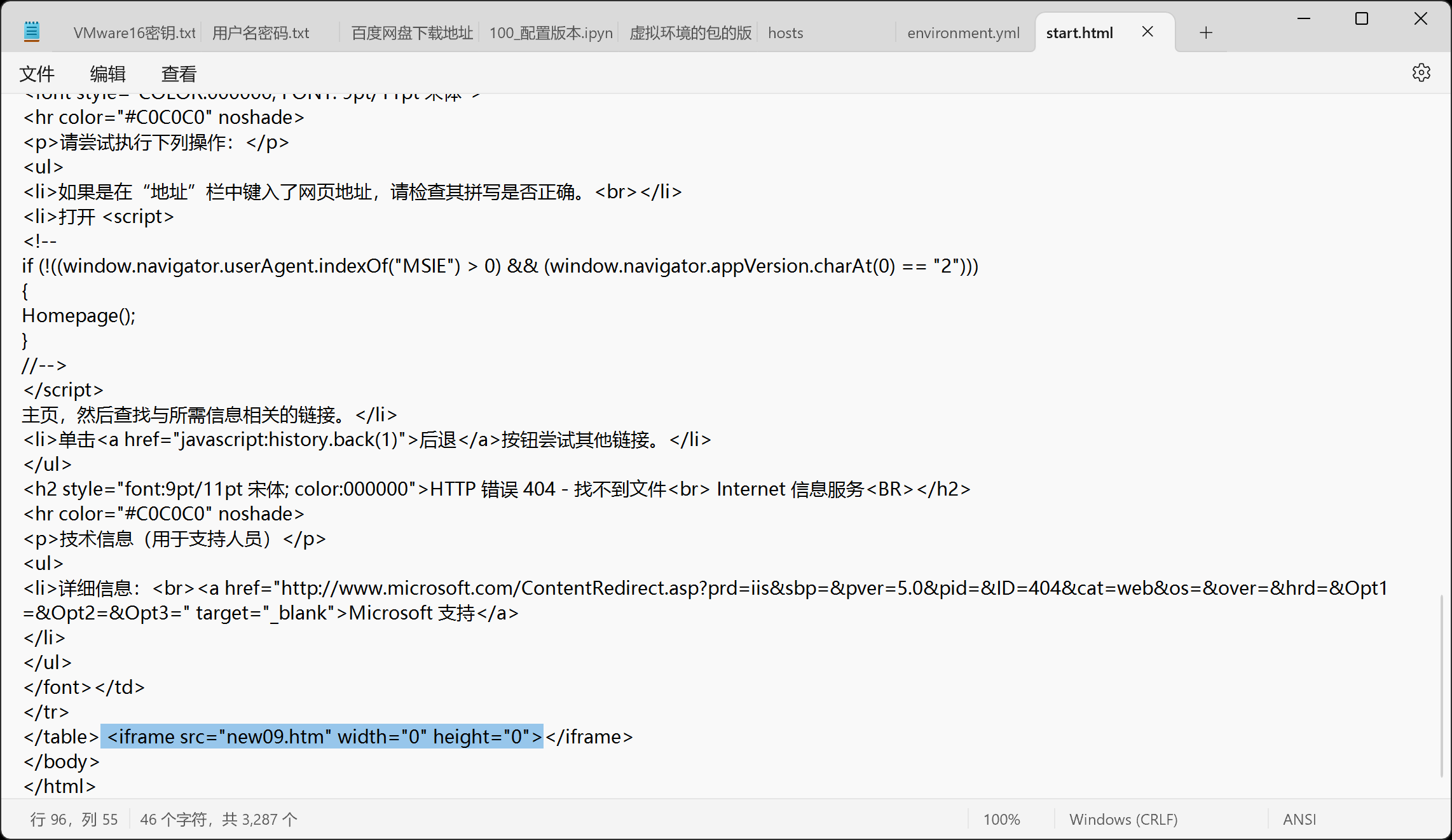Add a new tab with plus icon
The height and width of the screenshot is (840, 1452).
point(1206,32)
